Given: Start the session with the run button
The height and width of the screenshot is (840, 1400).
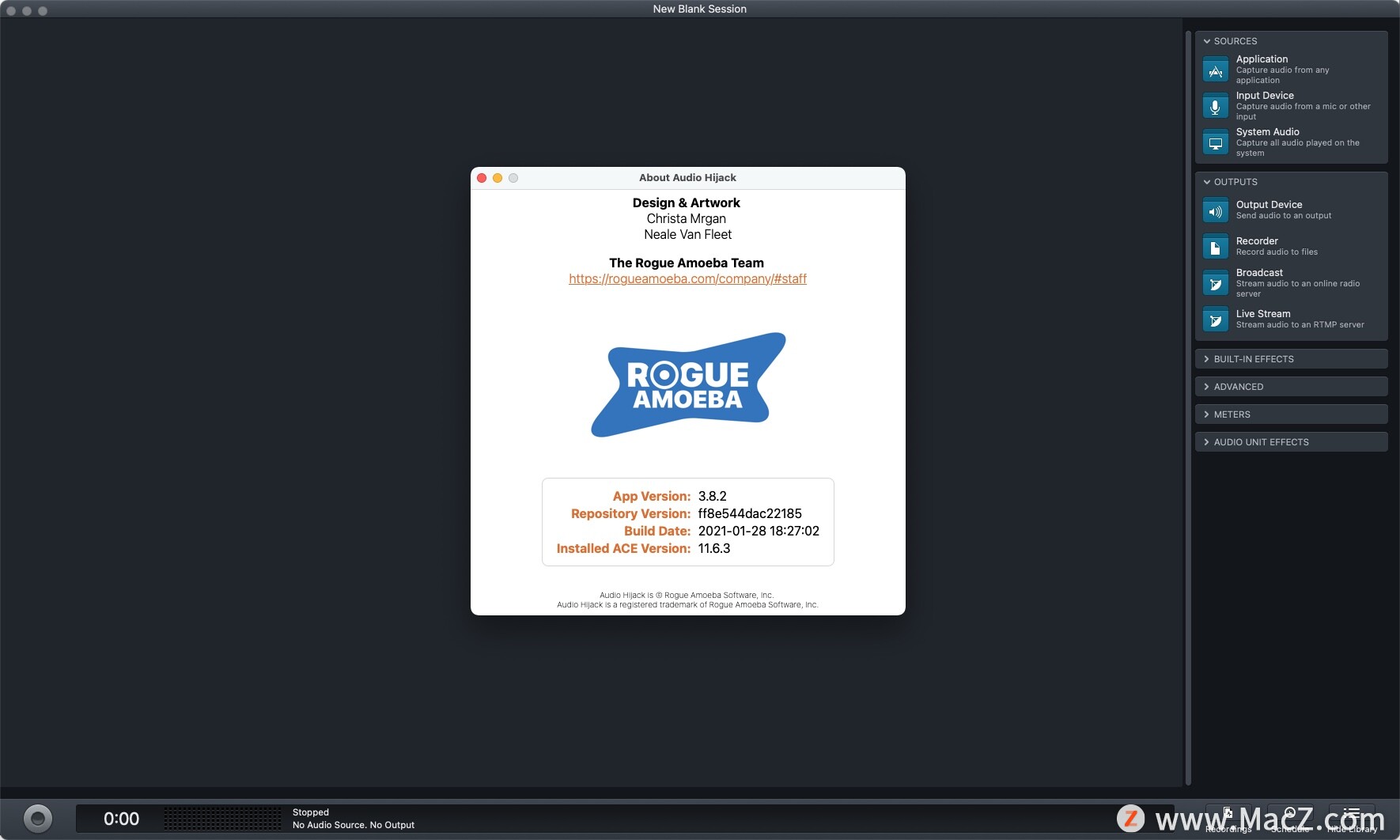Looking at the screenshot, I should [x=38, y=819].
